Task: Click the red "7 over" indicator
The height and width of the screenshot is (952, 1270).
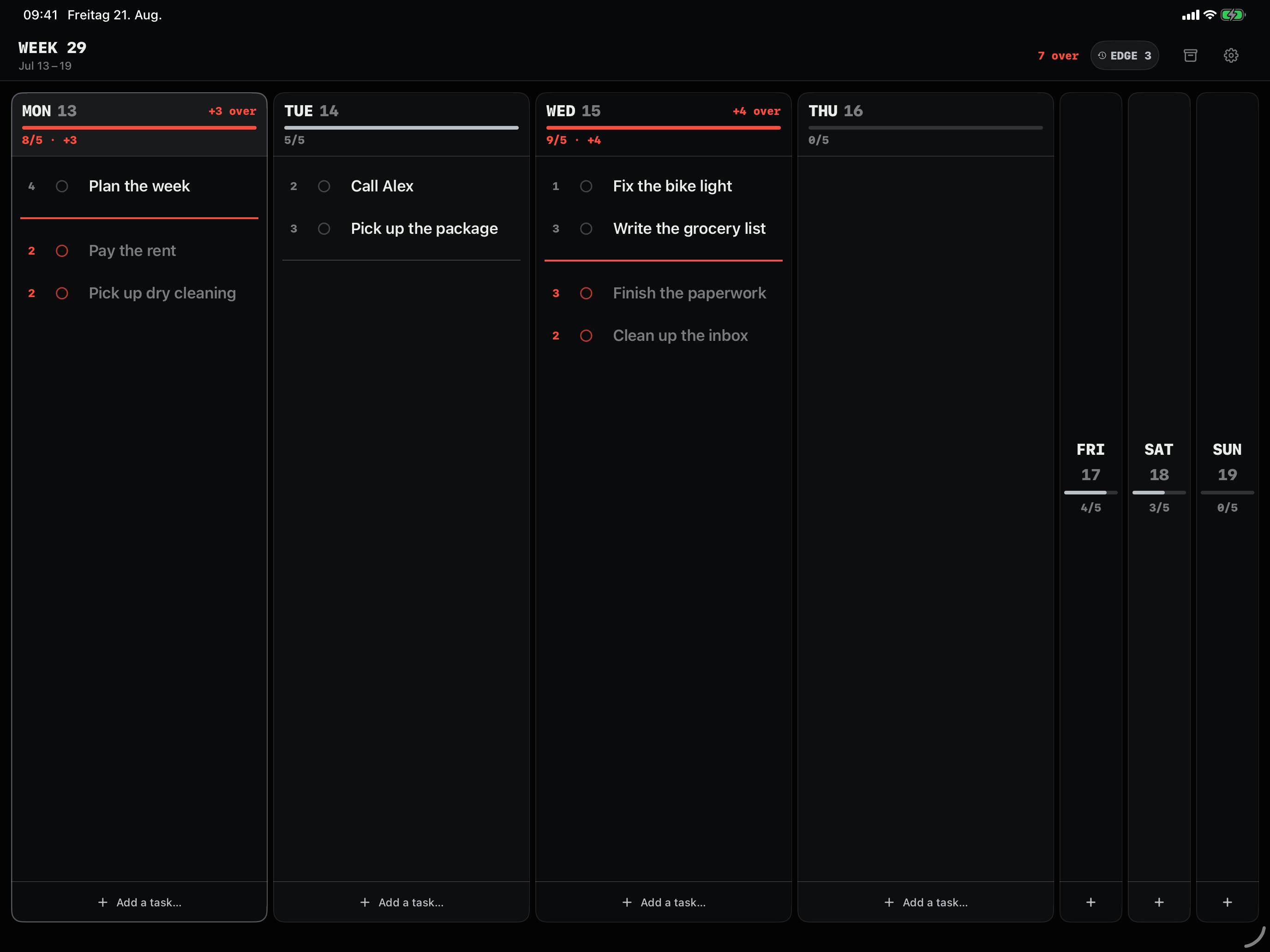Action: [x=1058, y=56]
